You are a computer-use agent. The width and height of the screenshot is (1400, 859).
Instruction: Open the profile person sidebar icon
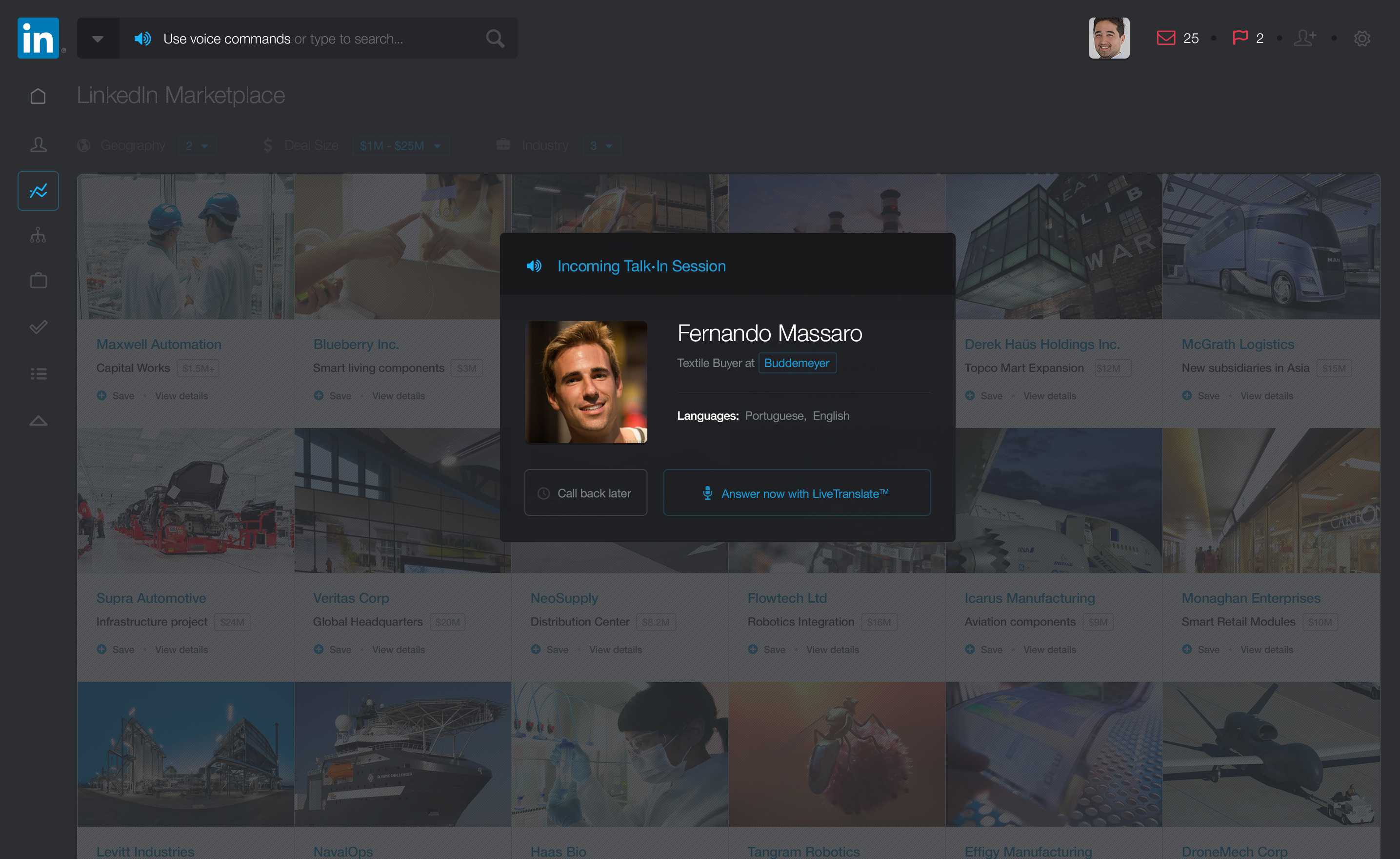click(x=38, y=144)
